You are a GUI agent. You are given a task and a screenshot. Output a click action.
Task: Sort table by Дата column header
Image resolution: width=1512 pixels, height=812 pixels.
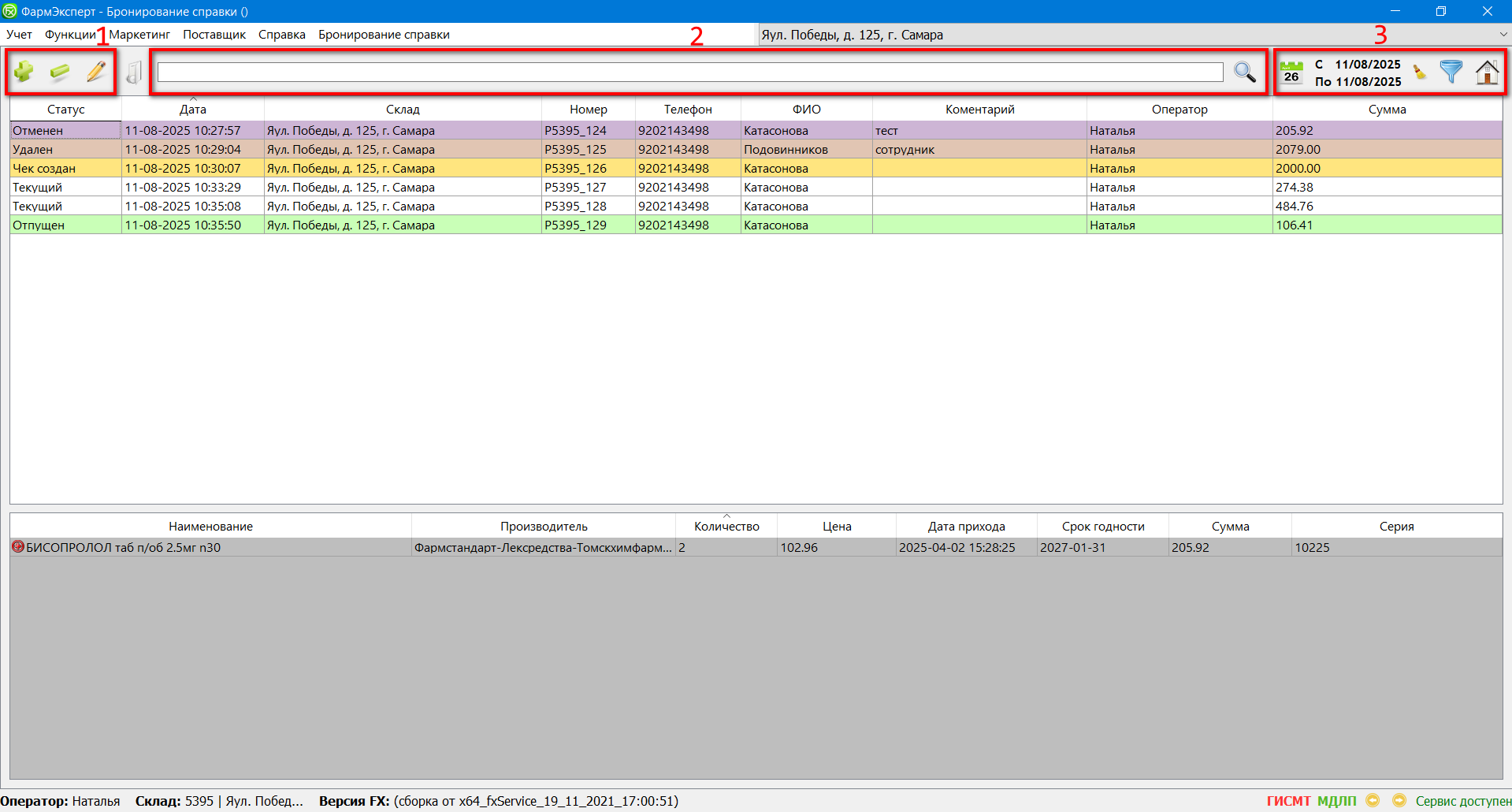tap(192, 110)
